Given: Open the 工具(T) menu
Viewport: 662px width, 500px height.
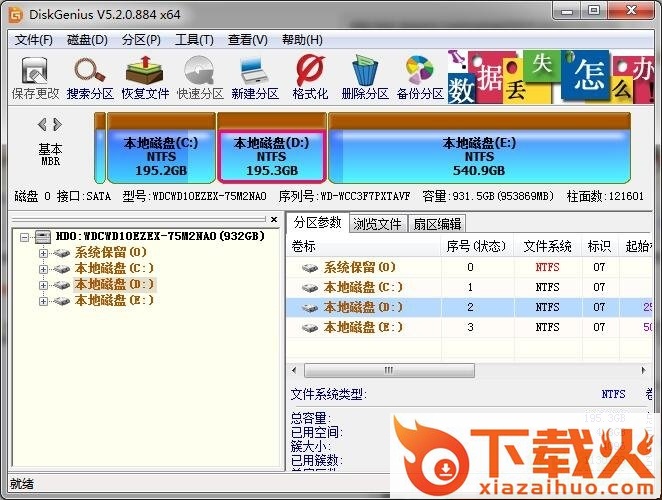Looking at the screenshot, I should coord(194,40).
